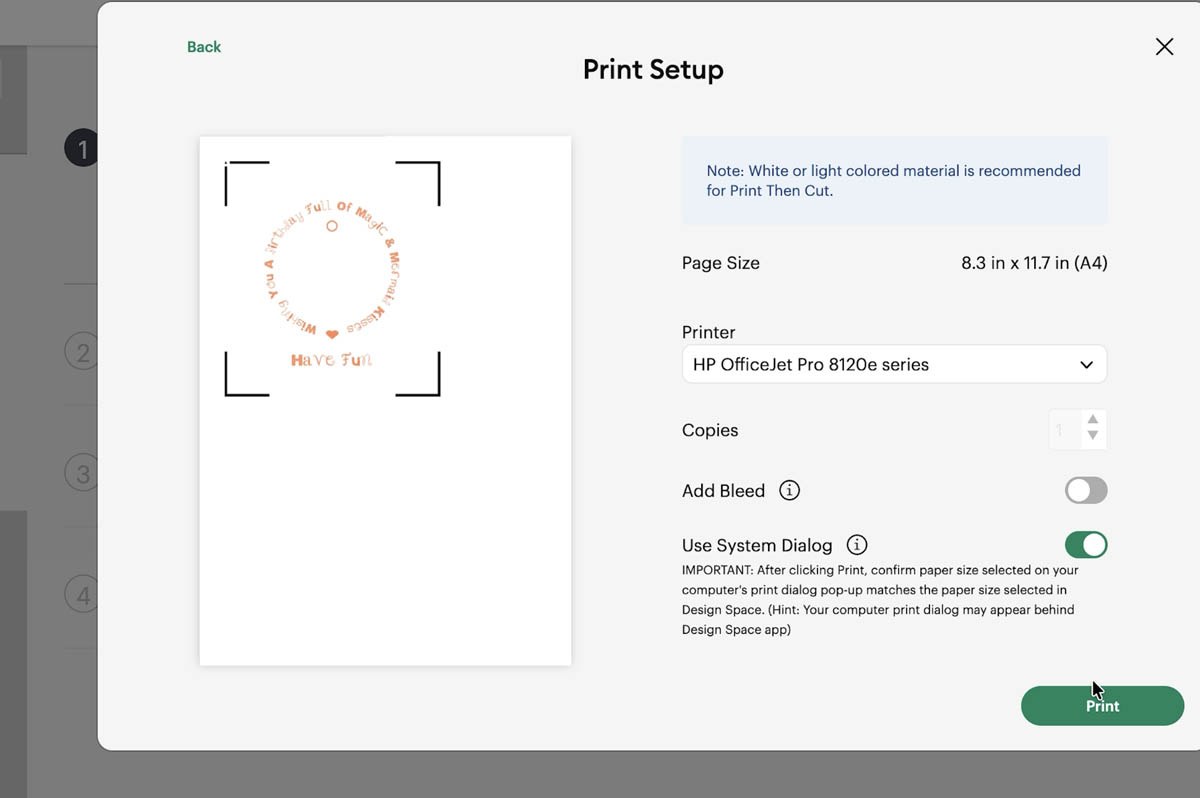
Task: Go back using the Back link
Action: (204, 47)
